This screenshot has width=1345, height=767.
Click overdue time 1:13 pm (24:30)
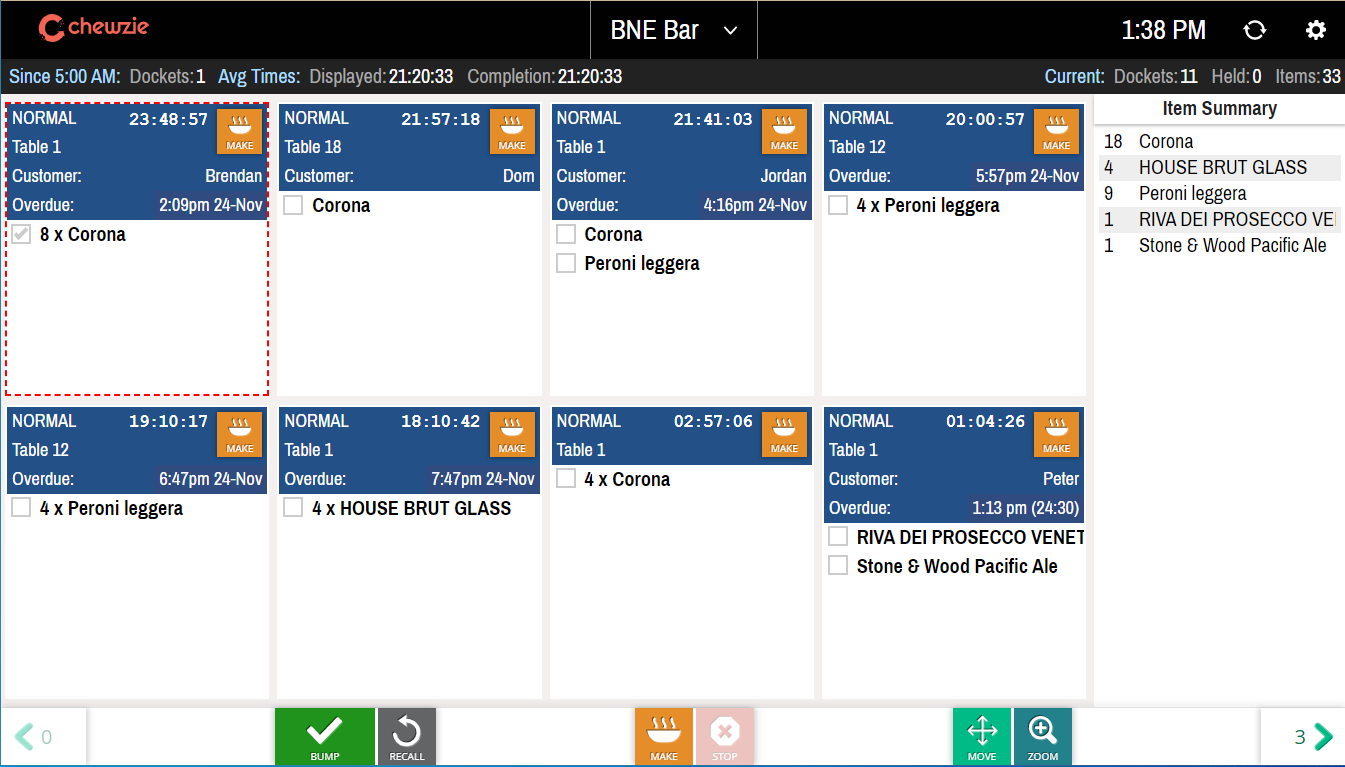(1026, 508)
